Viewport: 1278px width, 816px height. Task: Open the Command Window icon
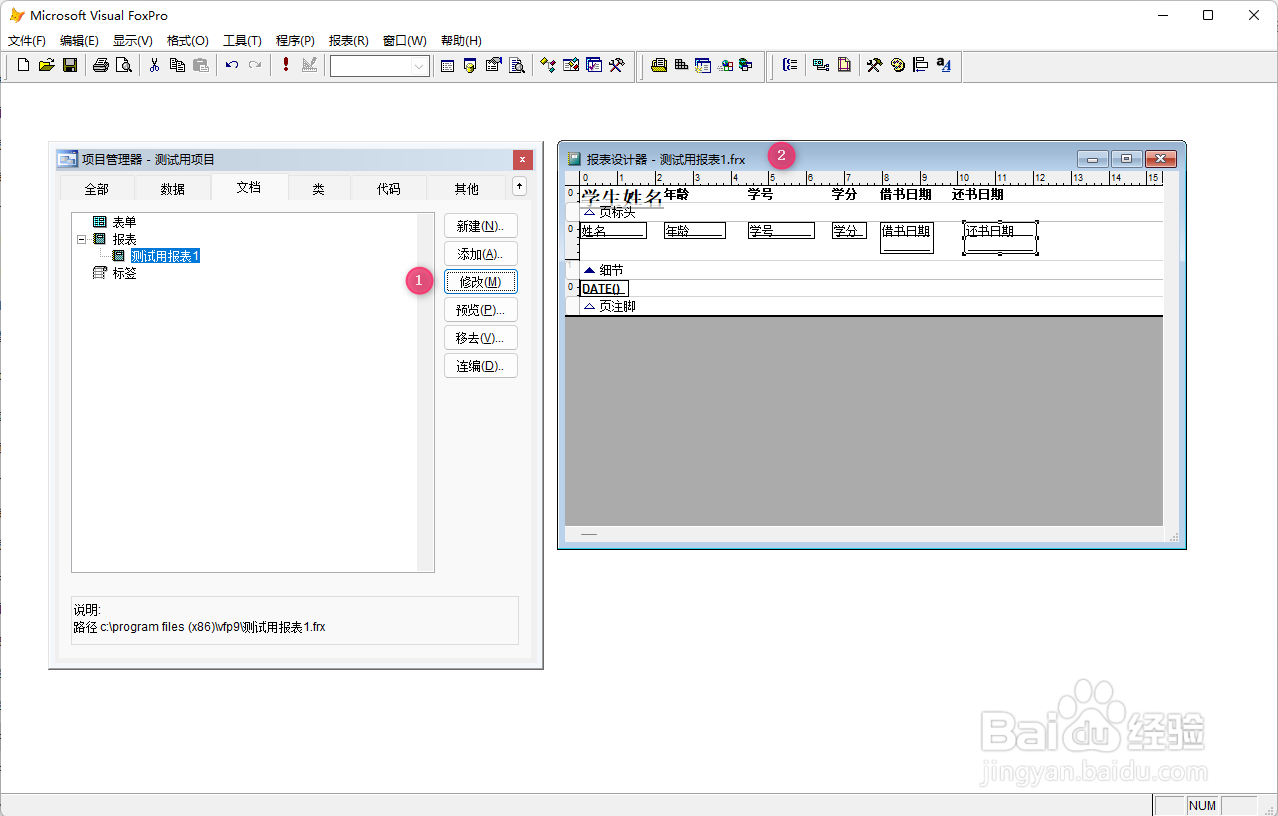(447, 66)
